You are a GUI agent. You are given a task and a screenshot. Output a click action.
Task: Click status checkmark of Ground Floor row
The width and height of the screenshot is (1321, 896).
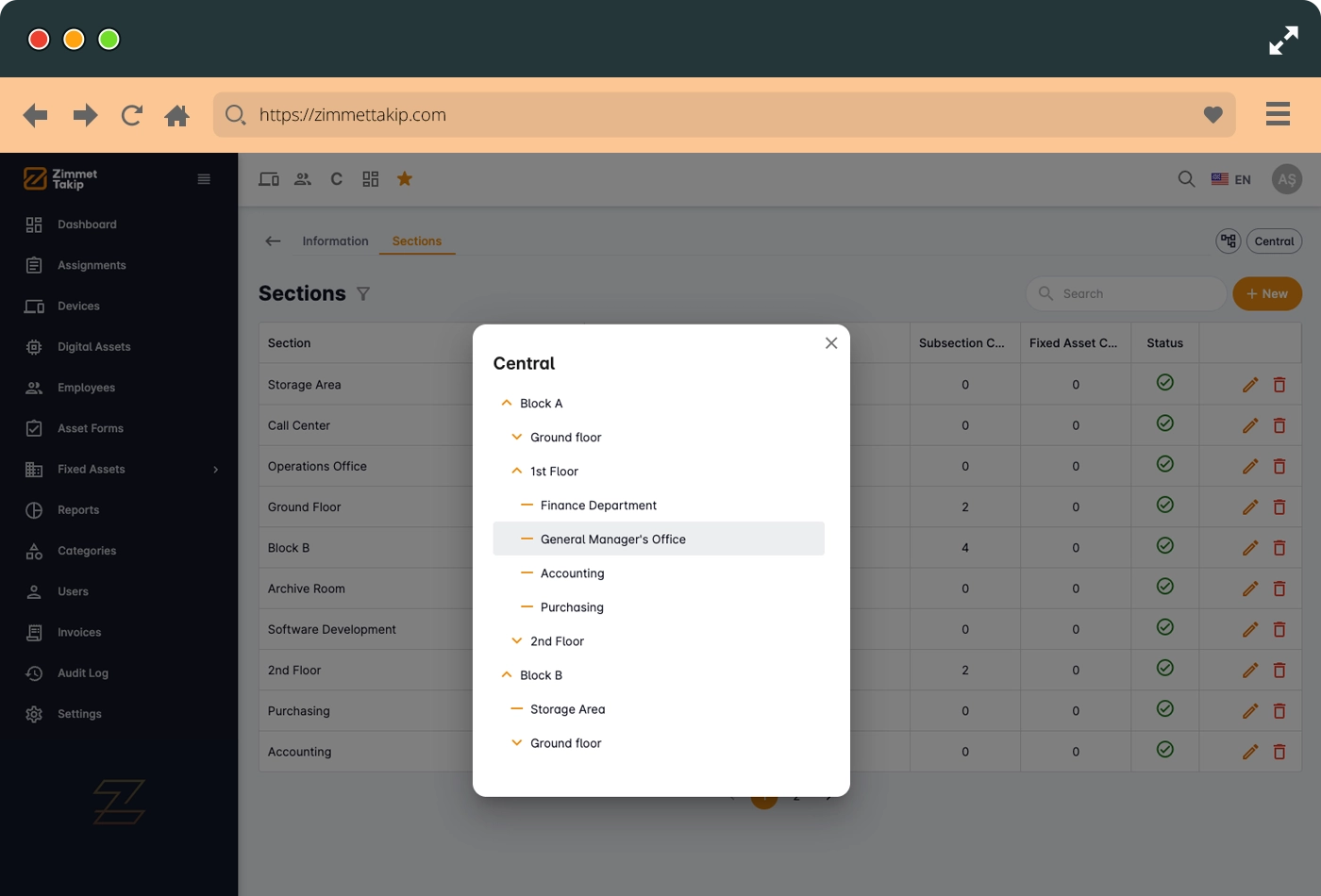[x=1165, y=505]
